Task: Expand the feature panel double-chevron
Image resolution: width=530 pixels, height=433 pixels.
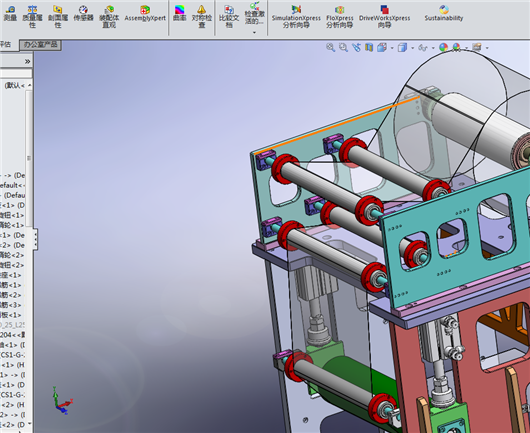Action: pos(27,61)
